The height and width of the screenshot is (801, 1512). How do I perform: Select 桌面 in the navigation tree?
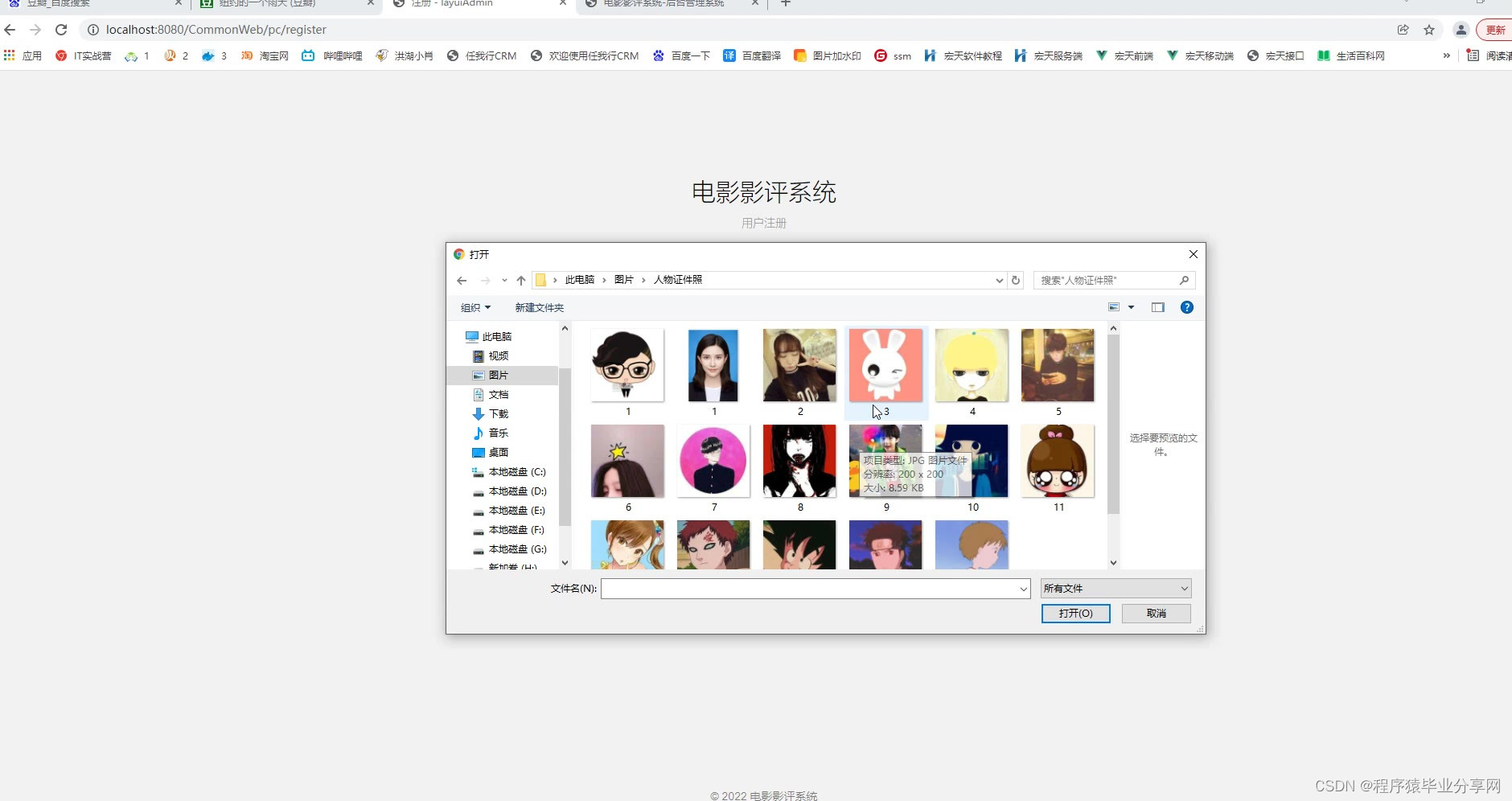(x=491, y=453)
